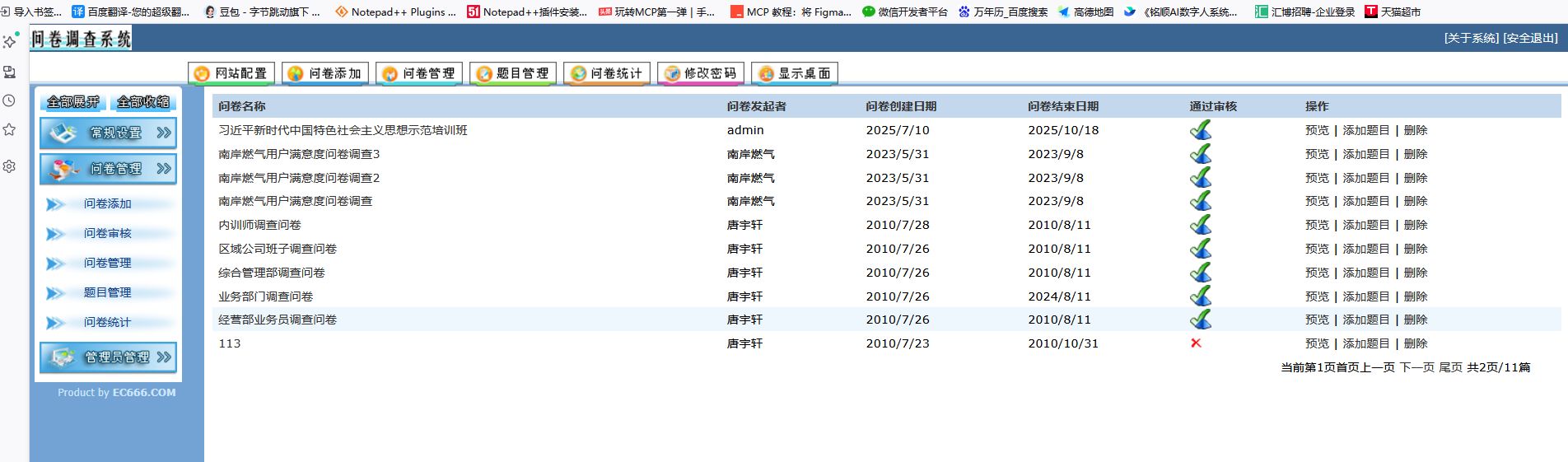1568x462 pixels.
Task: Select 题目管理 in the left sidebar
Action: (x=107, y=292)
